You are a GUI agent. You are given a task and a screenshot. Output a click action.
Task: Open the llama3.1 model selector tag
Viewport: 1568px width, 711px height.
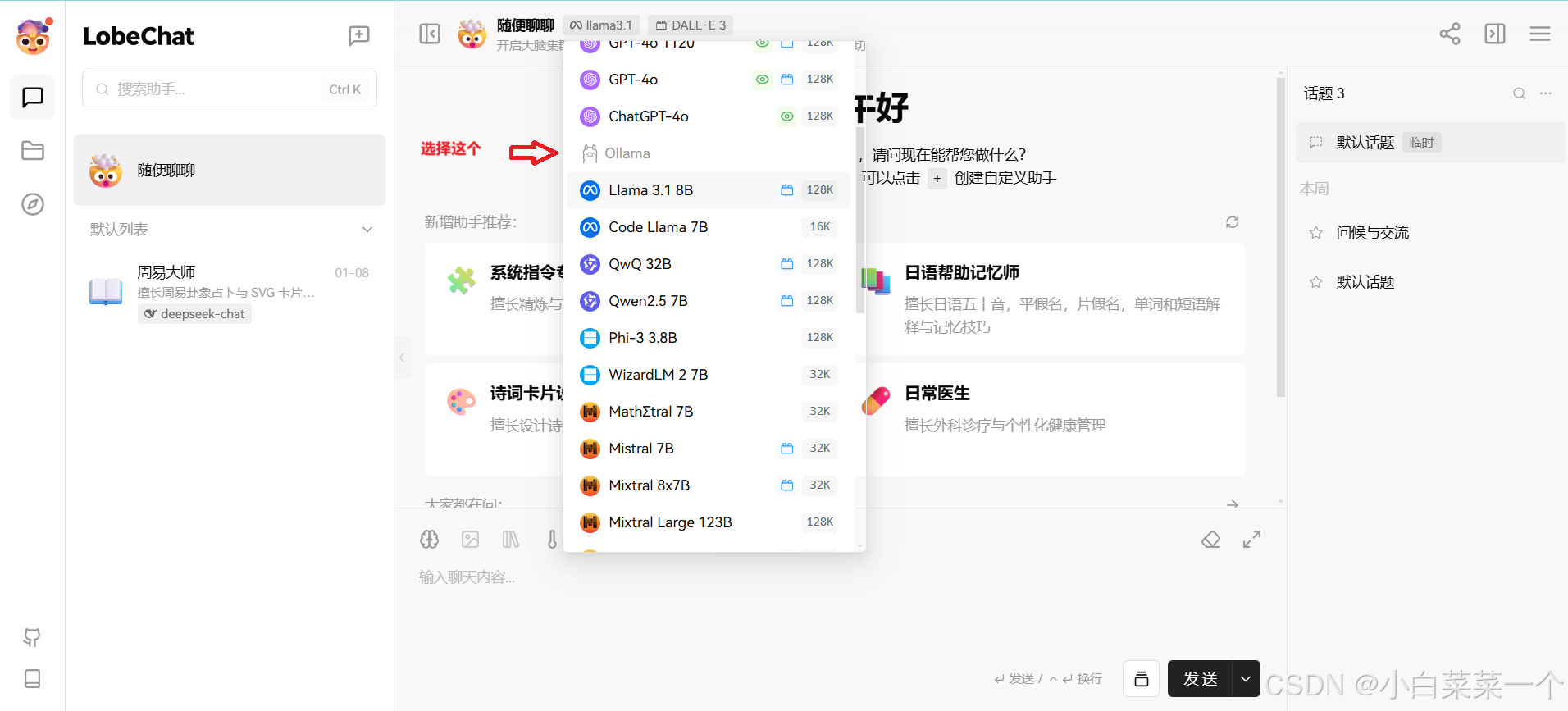pyautogui.click(x=601, y=25)
